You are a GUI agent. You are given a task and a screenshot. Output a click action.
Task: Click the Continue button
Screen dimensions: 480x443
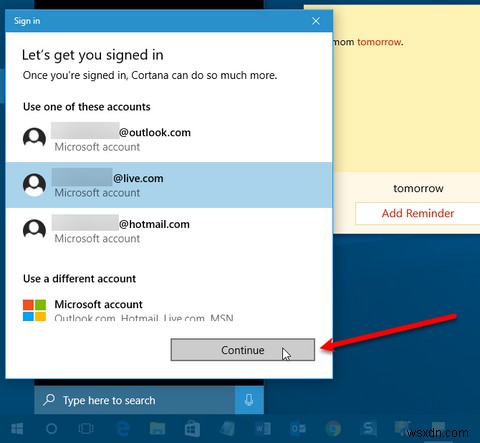pyautogui.click(x=243, y=350)
